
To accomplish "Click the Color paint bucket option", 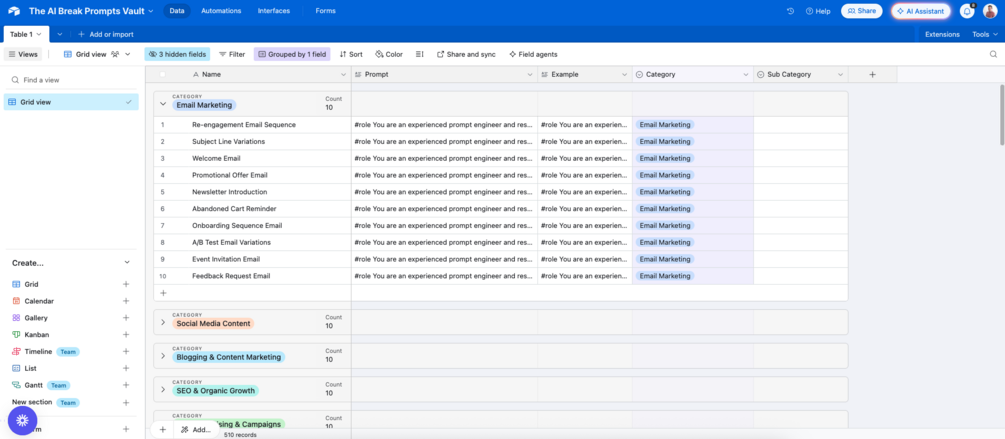I will 389,54.
